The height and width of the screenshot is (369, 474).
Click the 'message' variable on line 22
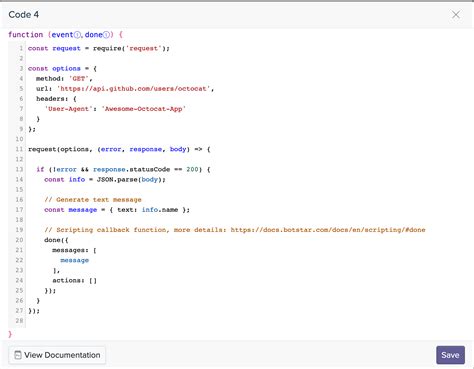point(75,260)
